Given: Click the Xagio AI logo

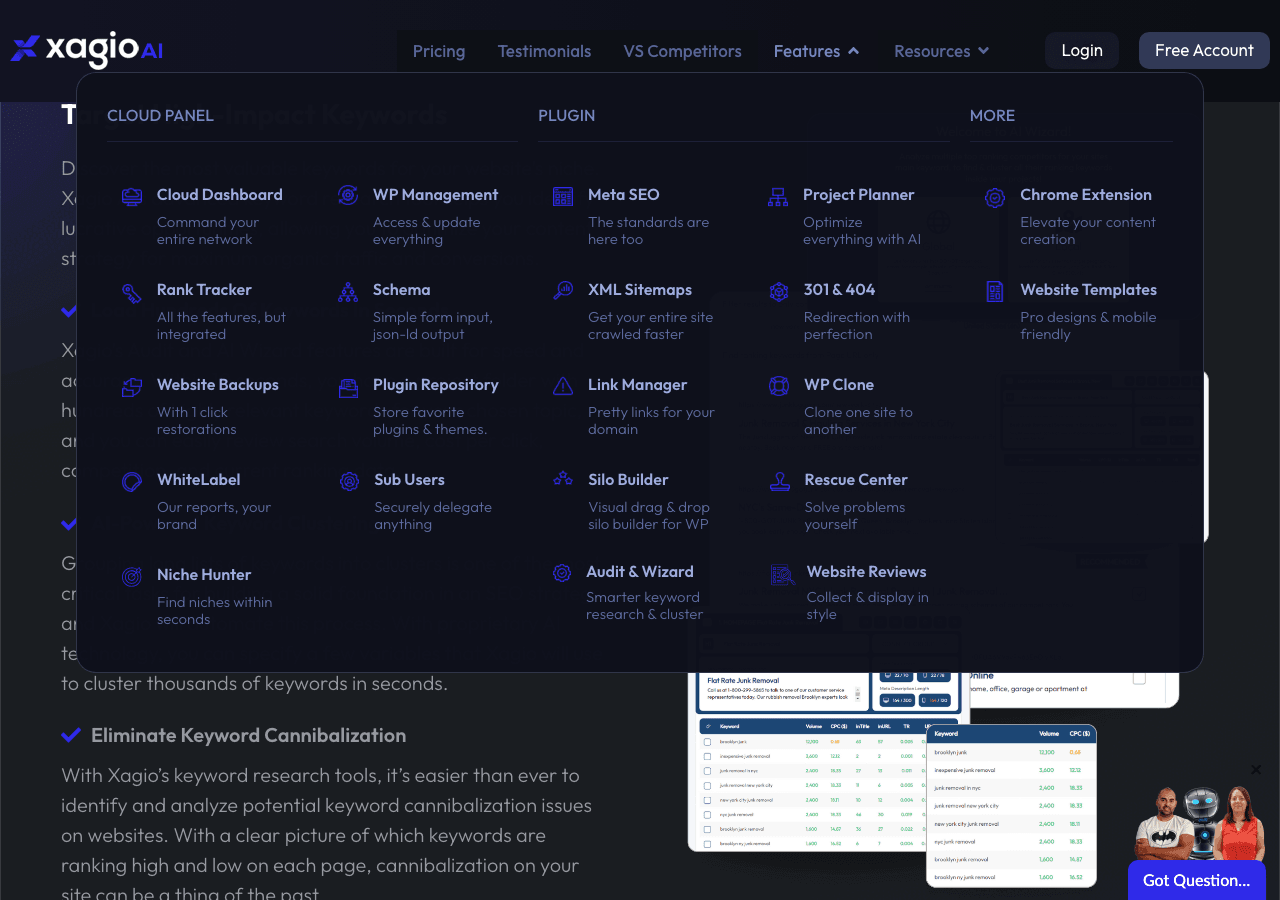Looking at the screenshot, I should [x=87, y=50].
